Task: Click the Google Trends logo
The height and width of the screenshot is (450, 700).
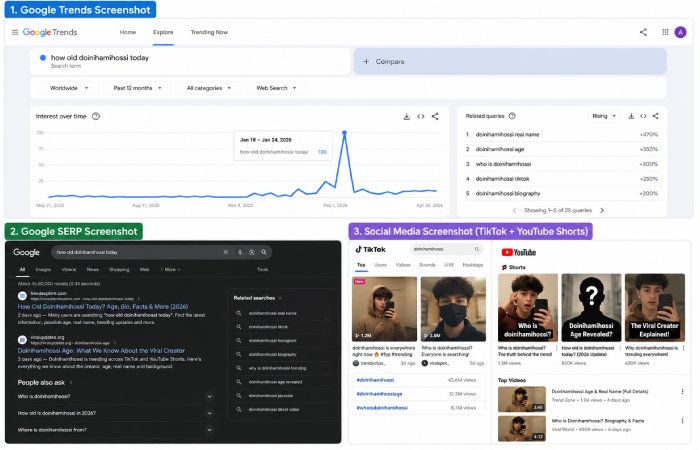Action: pyautogui.click(x=50, y=32)
